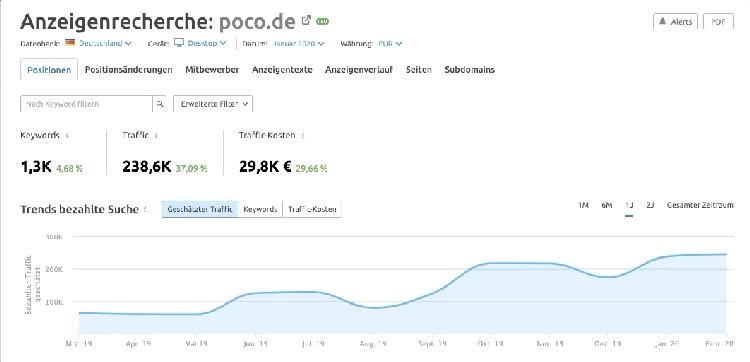Image resolution: width=750 pixels, height=362 pixels.
Task: Select the Geschätzter Traffic chart toggle
Action: [x=200, y=209]
